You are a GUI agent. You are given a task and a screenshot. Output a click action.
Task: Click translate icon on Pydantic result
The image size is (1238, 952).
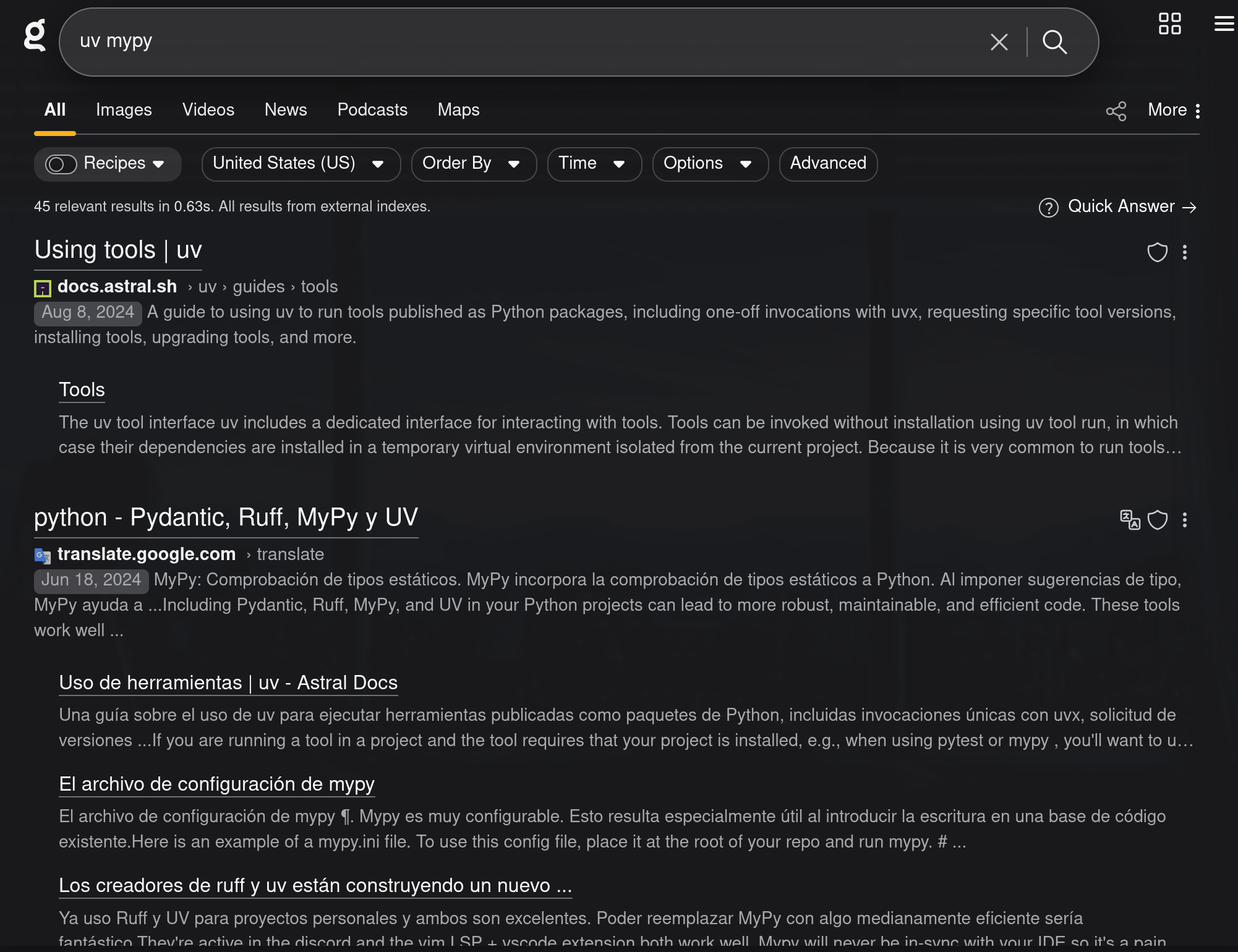click(1130, 520)
